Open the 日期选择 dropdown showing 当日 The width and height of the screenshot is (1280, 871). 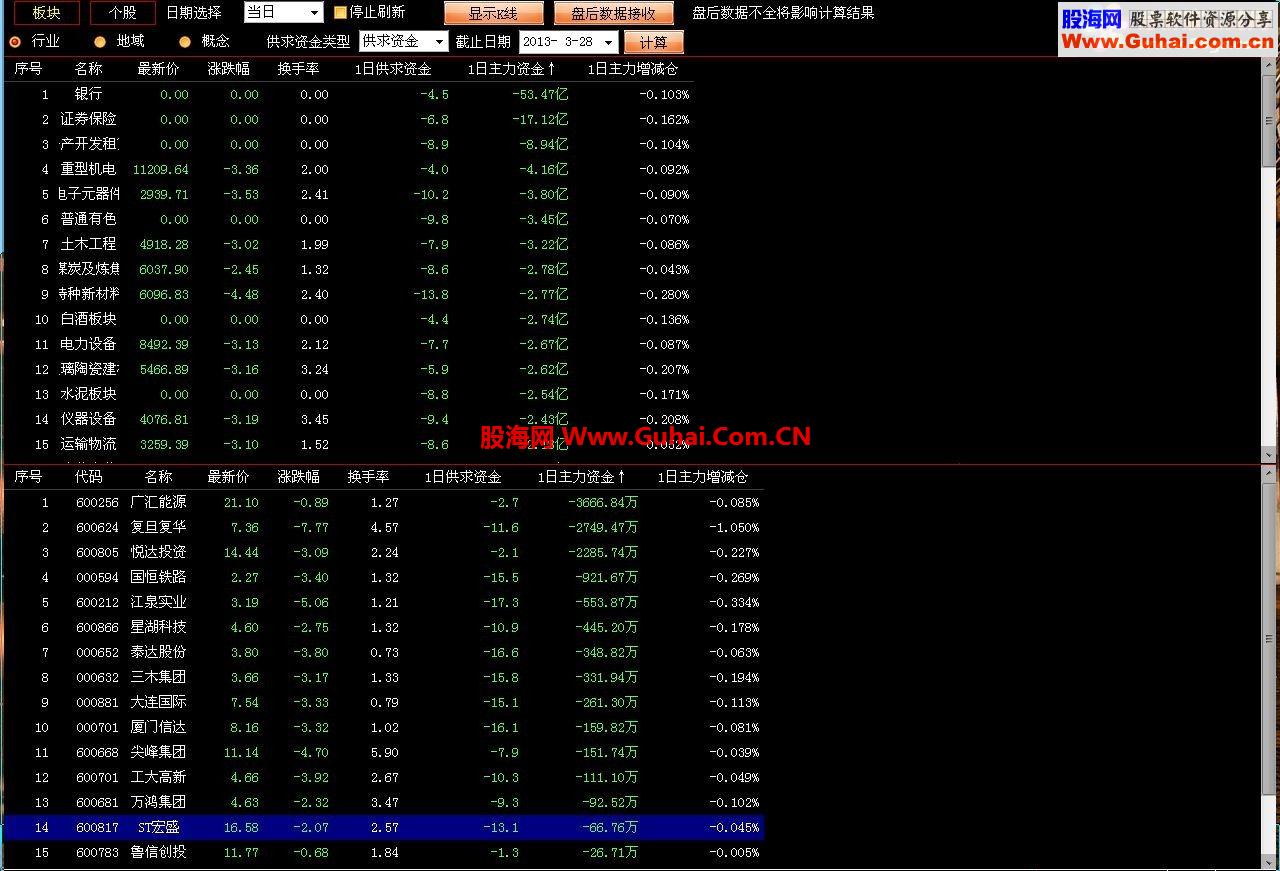tap(284, 12)
